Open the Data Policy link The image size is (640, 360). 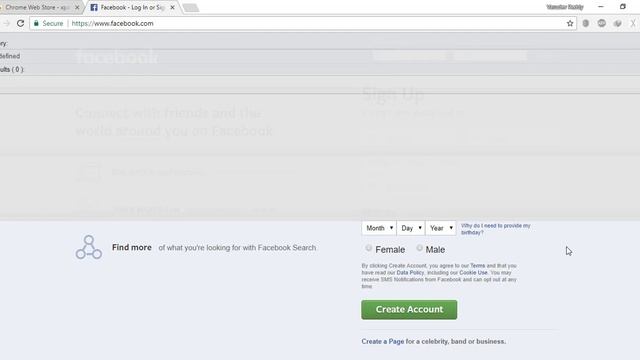(410, 273)
